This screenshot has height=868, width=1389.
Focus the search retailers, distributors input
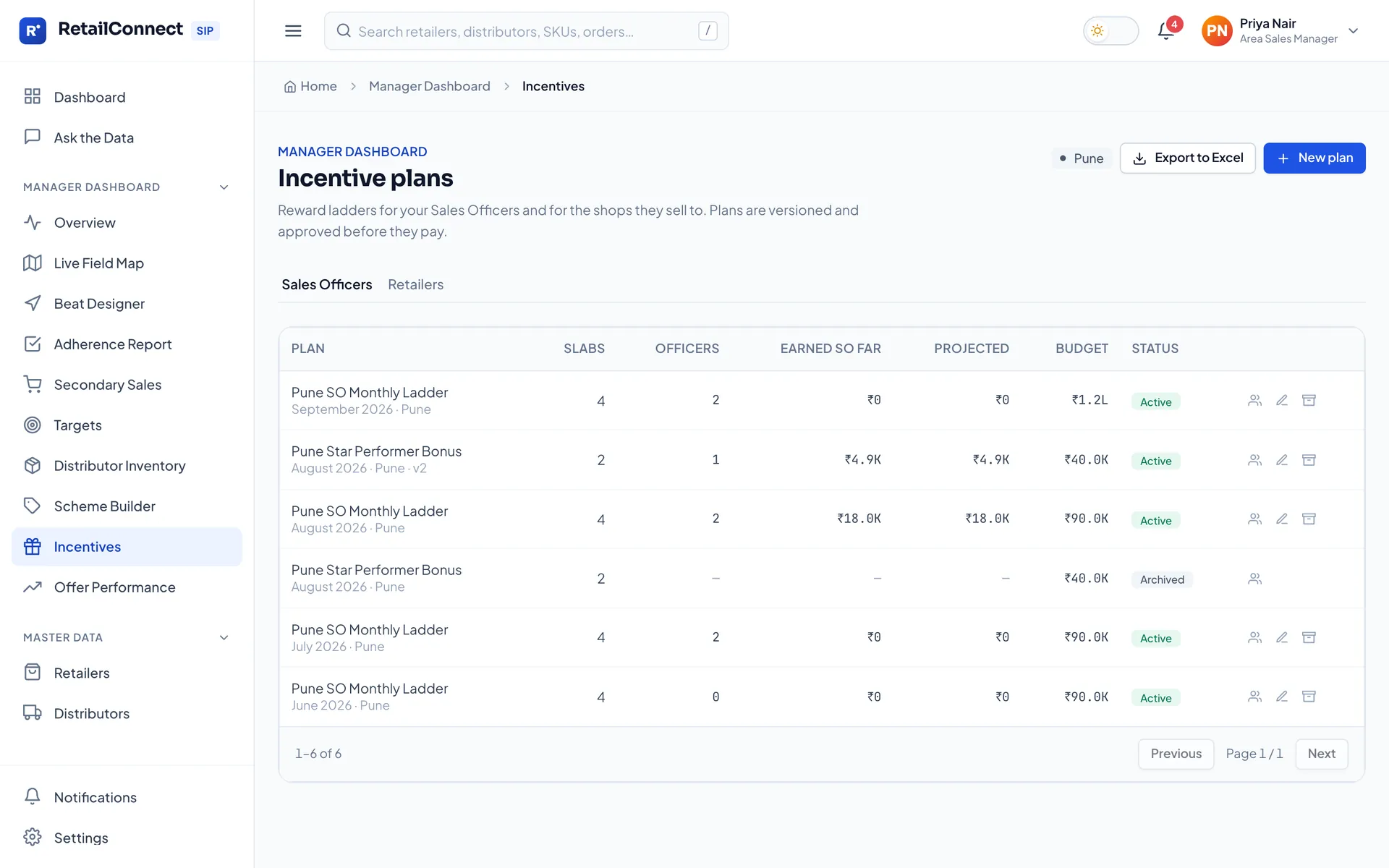(x=526, y=31)
